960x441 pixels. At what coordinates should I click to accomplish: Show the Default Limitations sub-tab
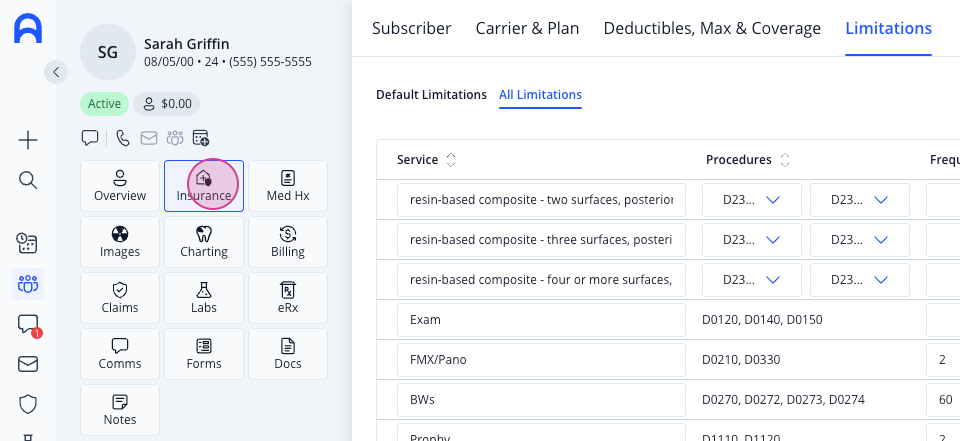coord(431,95)
